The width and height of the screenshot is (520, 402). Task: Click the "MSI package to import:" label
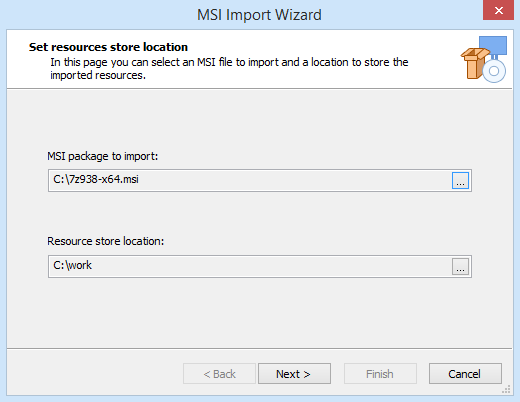(103, 156)
